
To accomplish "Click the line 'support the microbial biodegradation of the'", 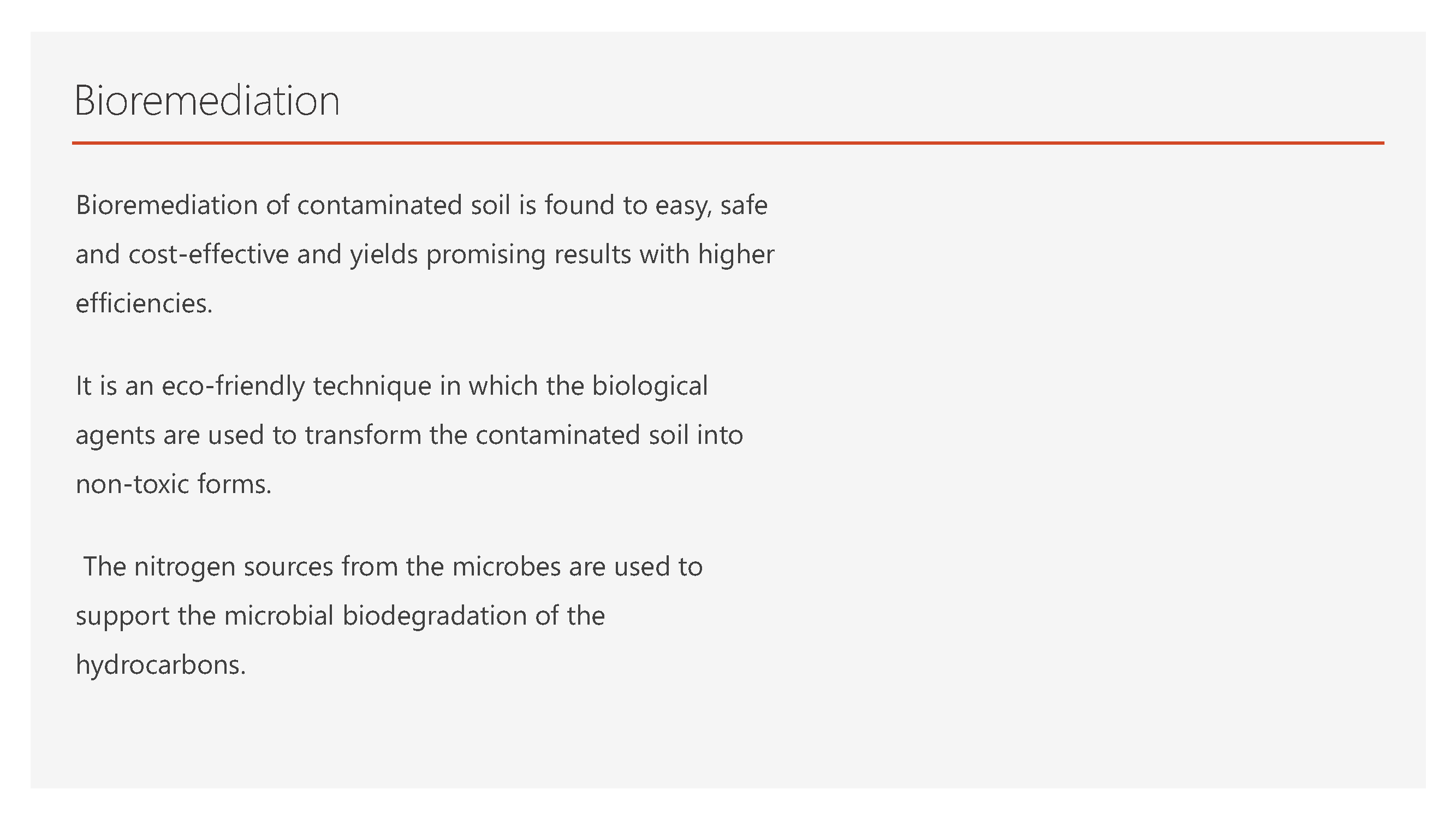I will 340,616.
